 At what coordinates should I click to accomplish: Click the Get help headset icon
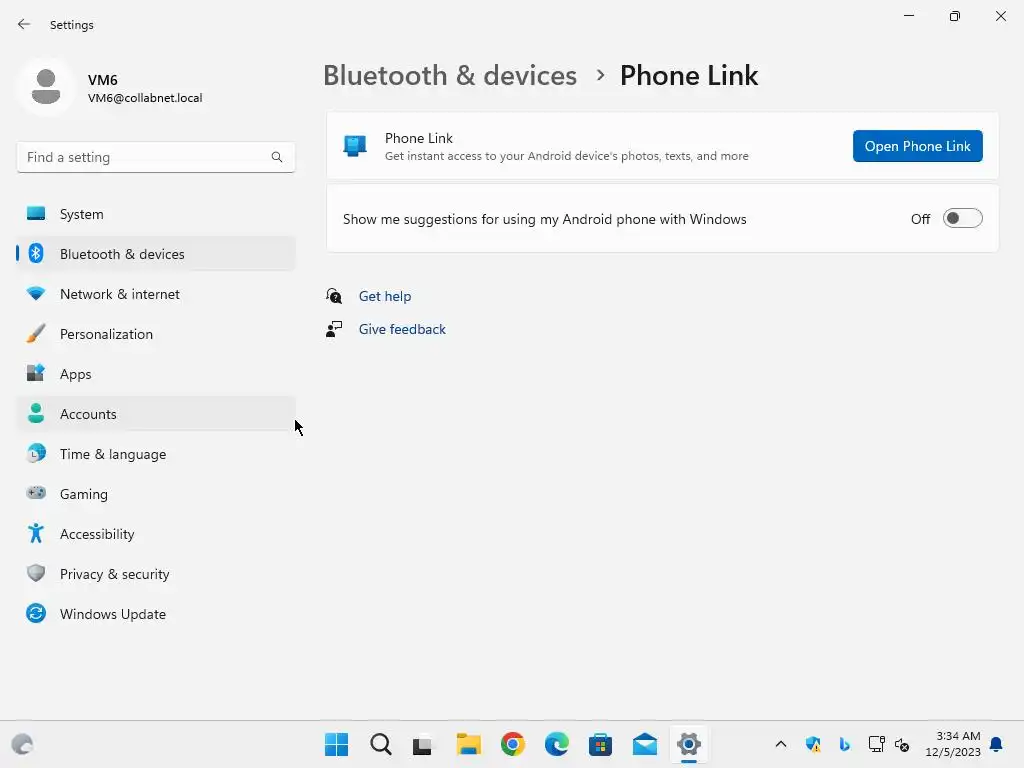334,296
